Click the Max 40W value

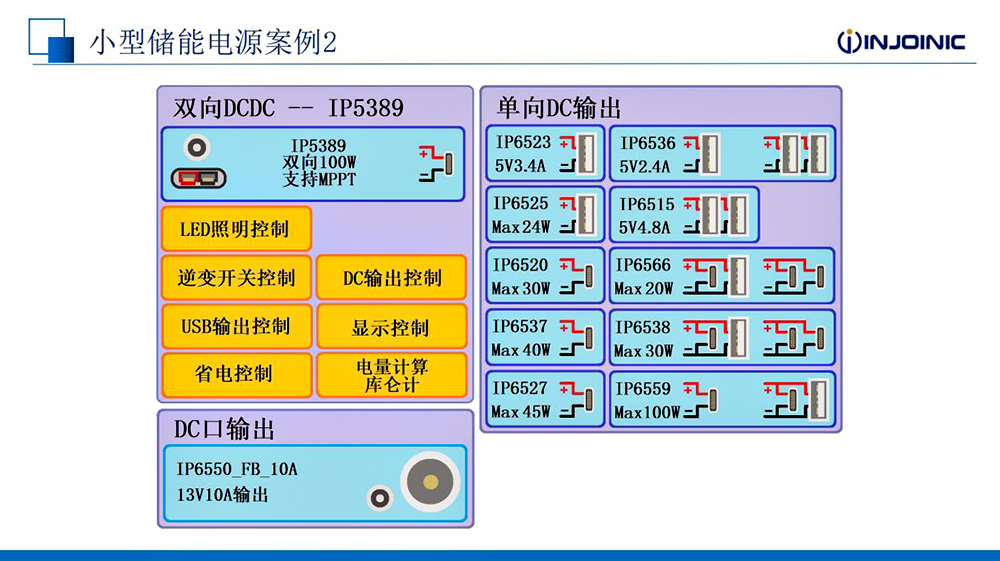[520, 350]
